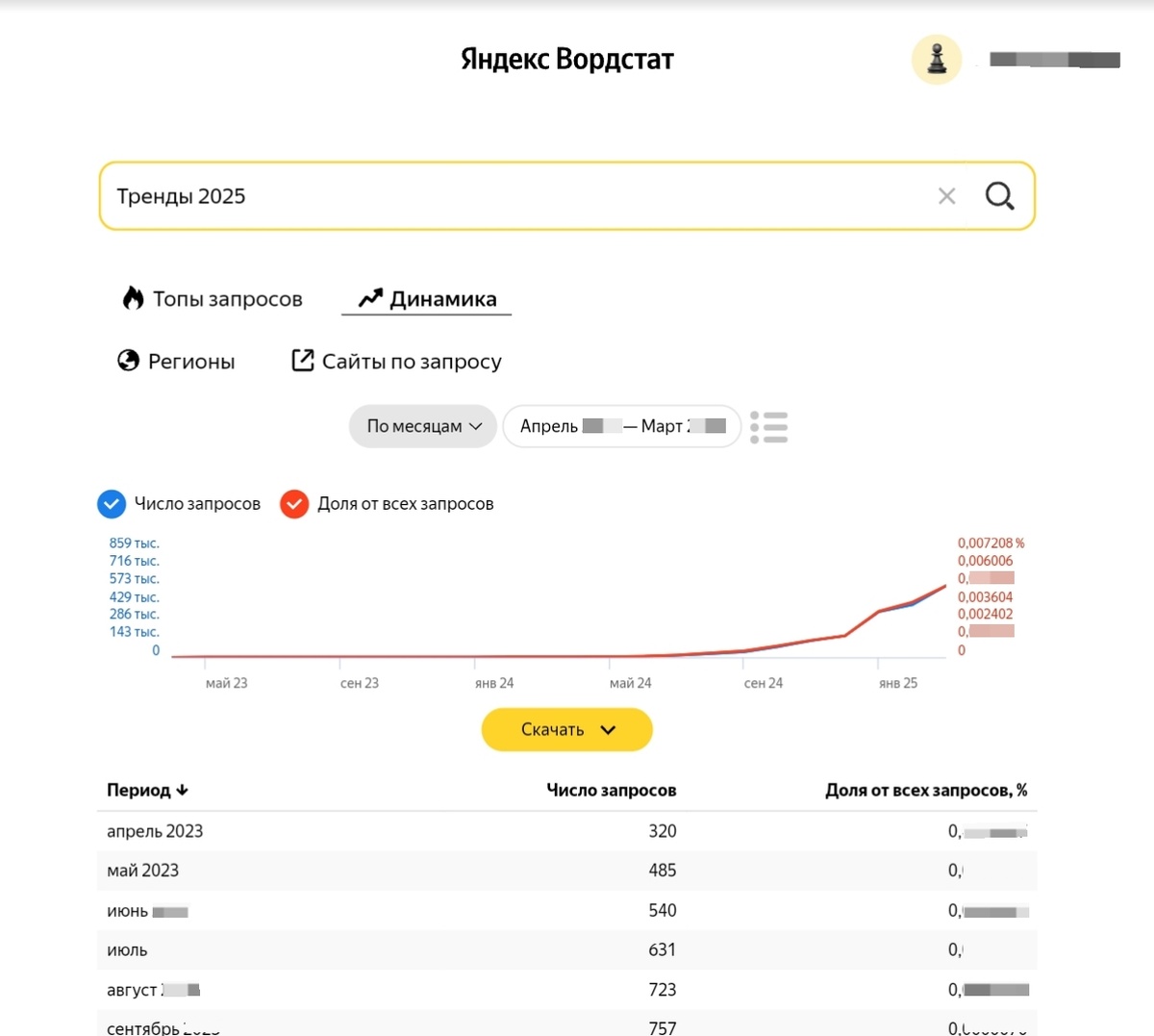Click the yellow Скачать button
Image resolution: width=1154 pixels, height=1036 pixels.
point(567,730)
